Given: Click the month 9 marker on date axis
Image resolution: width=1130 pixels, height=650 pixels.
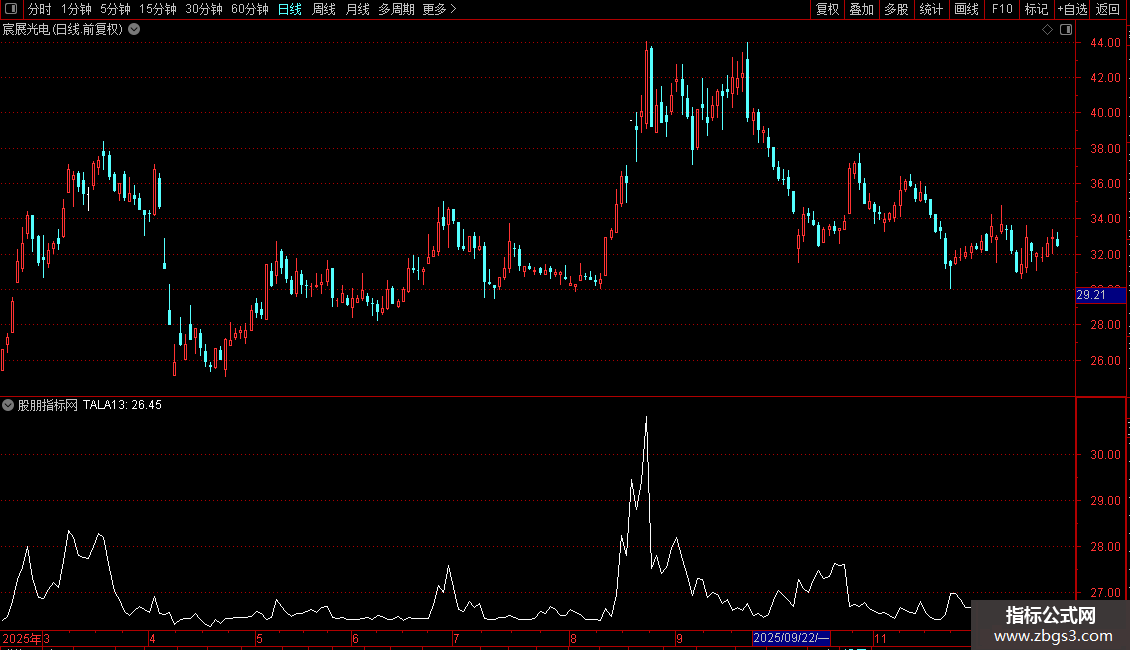Looking at the screenshot, I should tap(679, 638).
